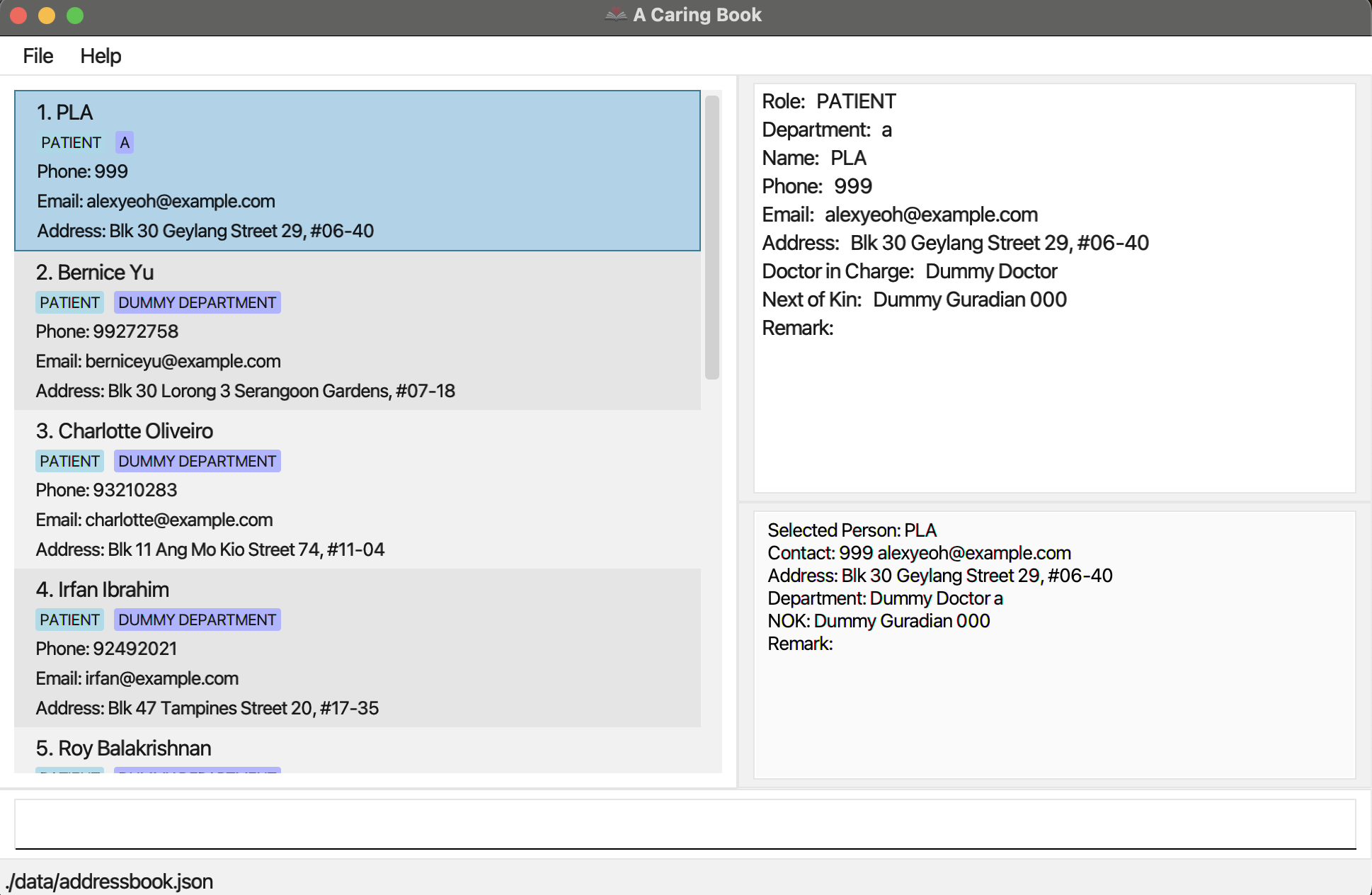Click email charlotte@example.com in the list
1372x895 pixels.
[x=154, y=520]
